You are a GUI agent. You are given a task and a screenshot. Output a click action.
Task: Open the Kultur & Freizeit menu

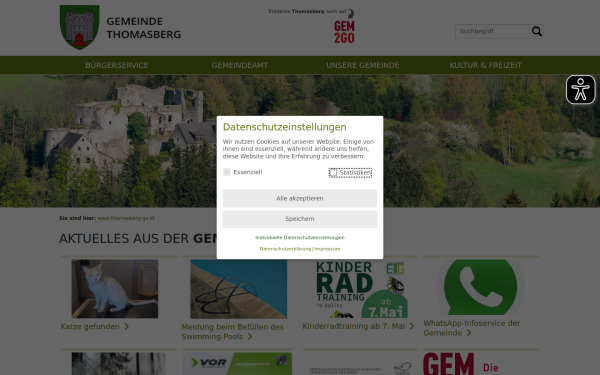485,65
